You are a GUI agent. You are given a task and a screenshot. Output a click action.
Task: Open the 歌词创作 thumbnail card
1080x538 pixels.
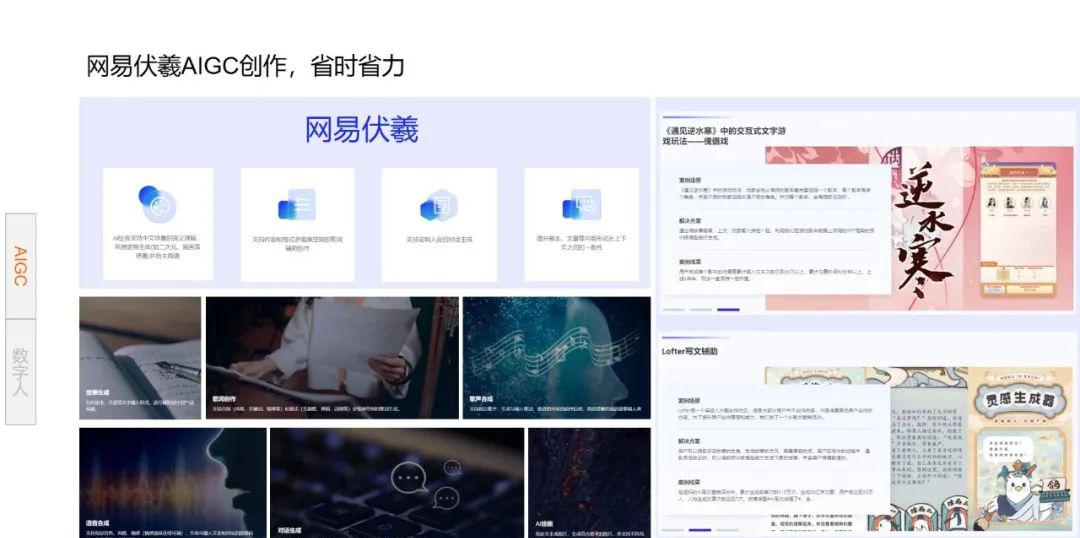coord(332,358)
